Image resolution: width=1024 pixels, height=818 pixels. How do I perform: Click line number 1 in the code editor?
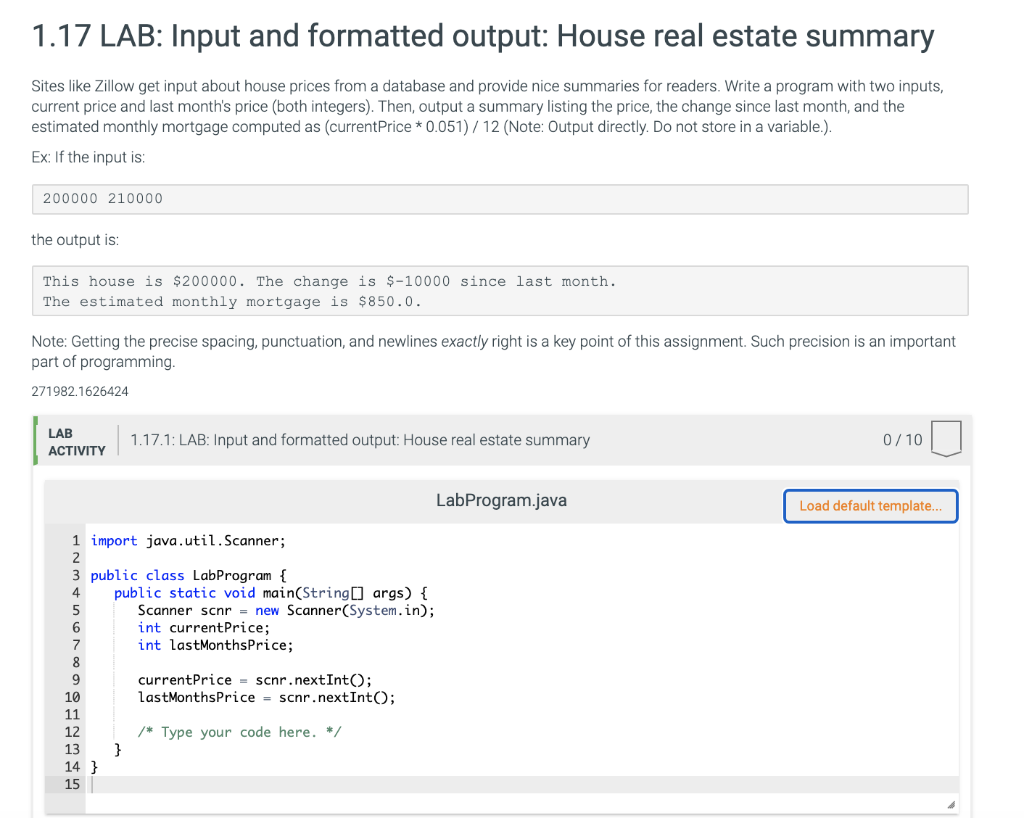point(76,540)
